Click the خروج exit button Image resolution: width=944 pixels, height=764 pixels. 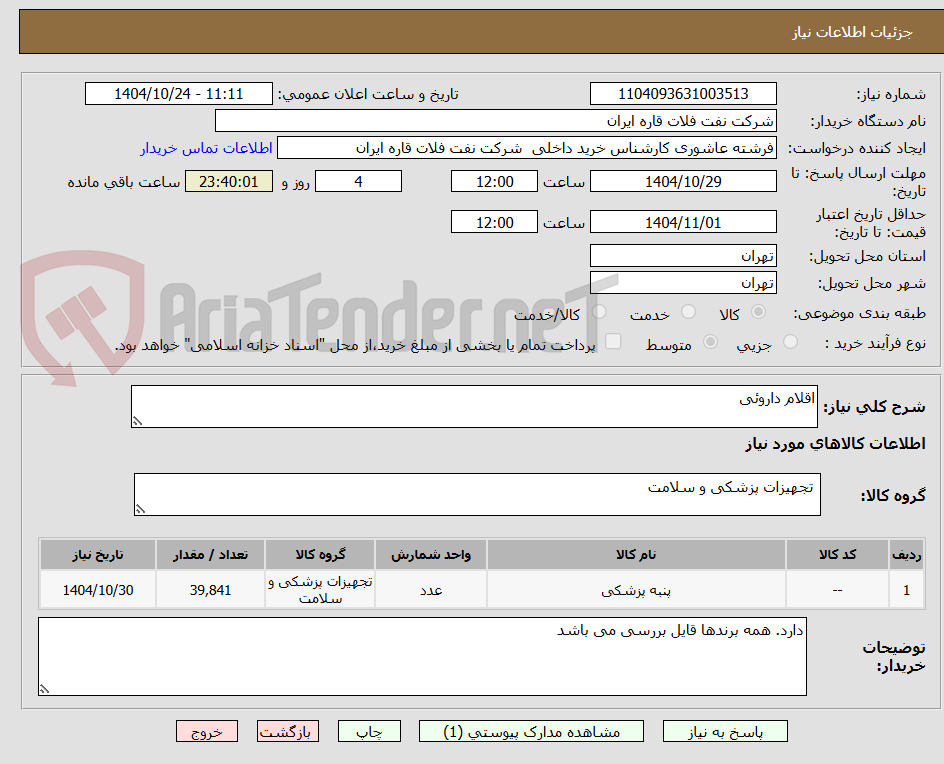(x=207, y=731)
